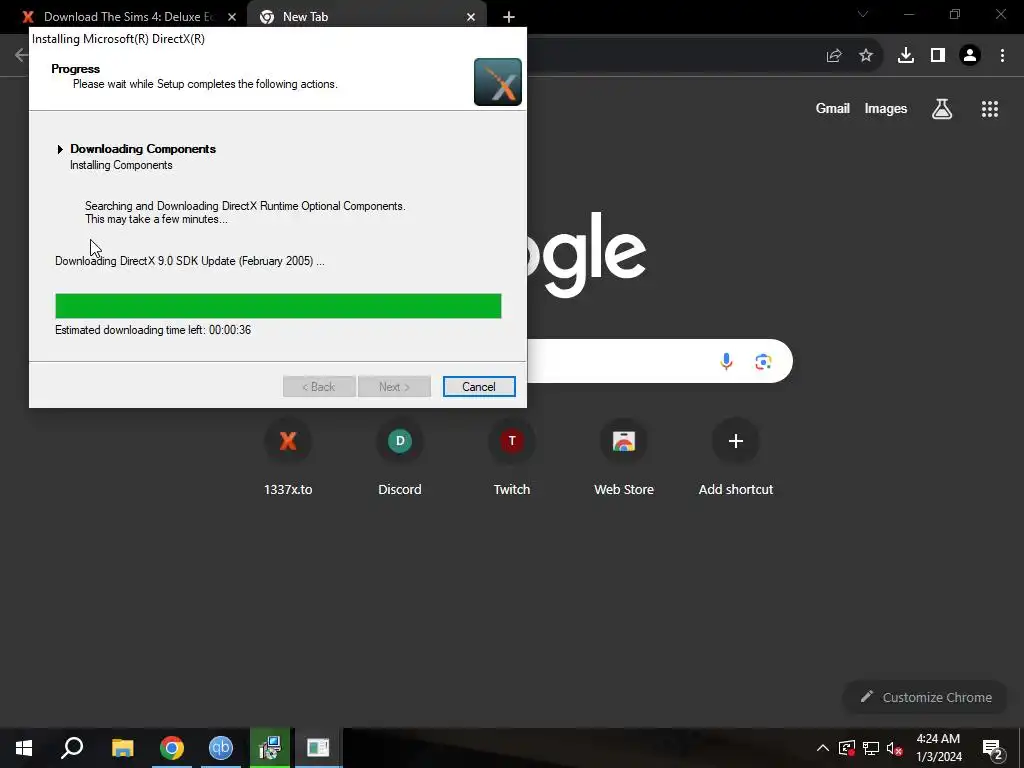The width and height of the screenshot is (1024, 768).
Task: Open a new browser tab with plus button
Action: [509, 17]
